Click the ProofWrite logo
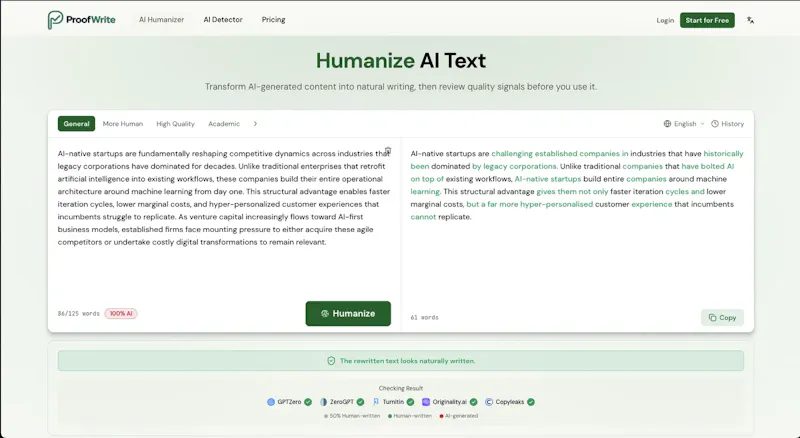This screenshot has width=800, height=438. (82, 20)
